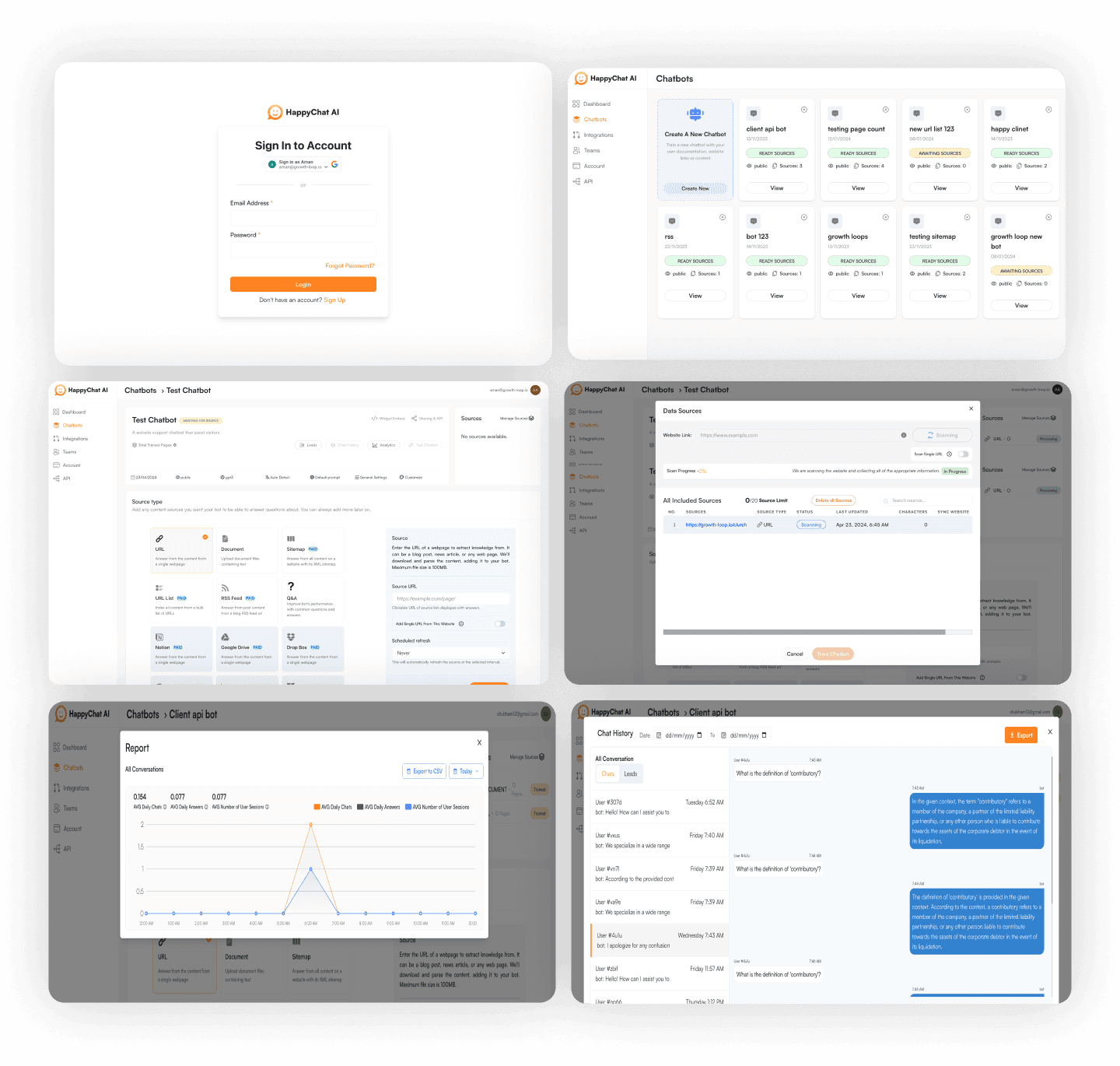
Task: Toggle AVG Daily Chats legend in Report
Action: pos(333,807)
